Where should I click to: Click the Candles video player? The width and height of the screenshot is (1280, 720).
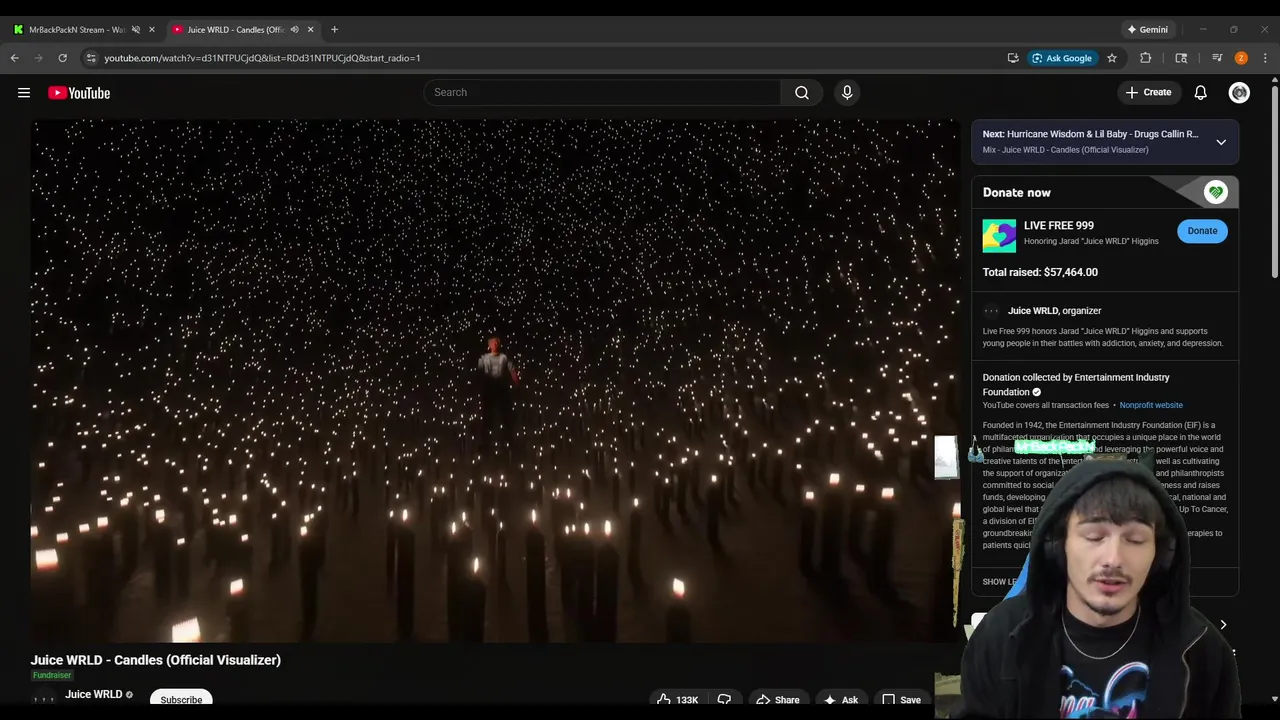(x=495, y=381)
